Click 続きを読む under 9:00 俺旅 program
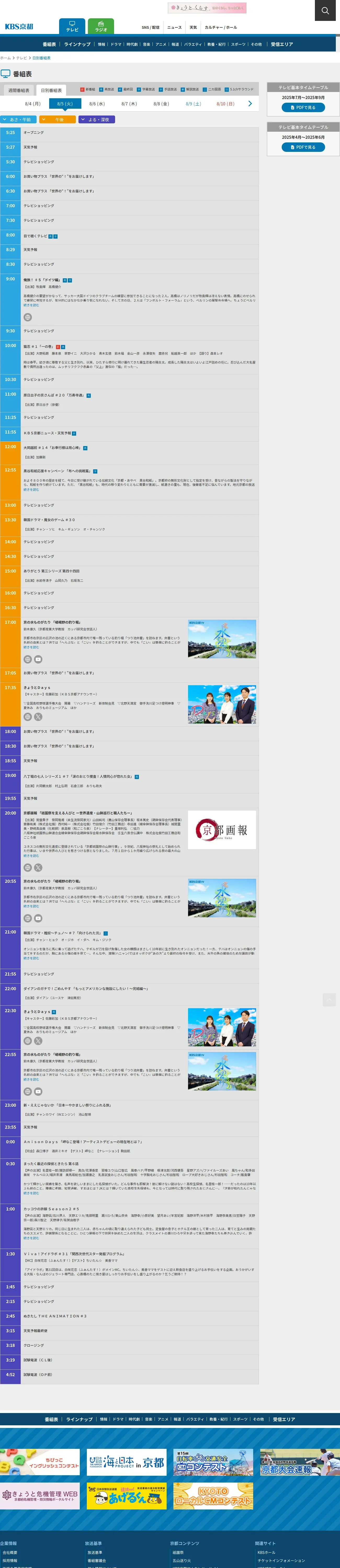 [x=31, y=305]
